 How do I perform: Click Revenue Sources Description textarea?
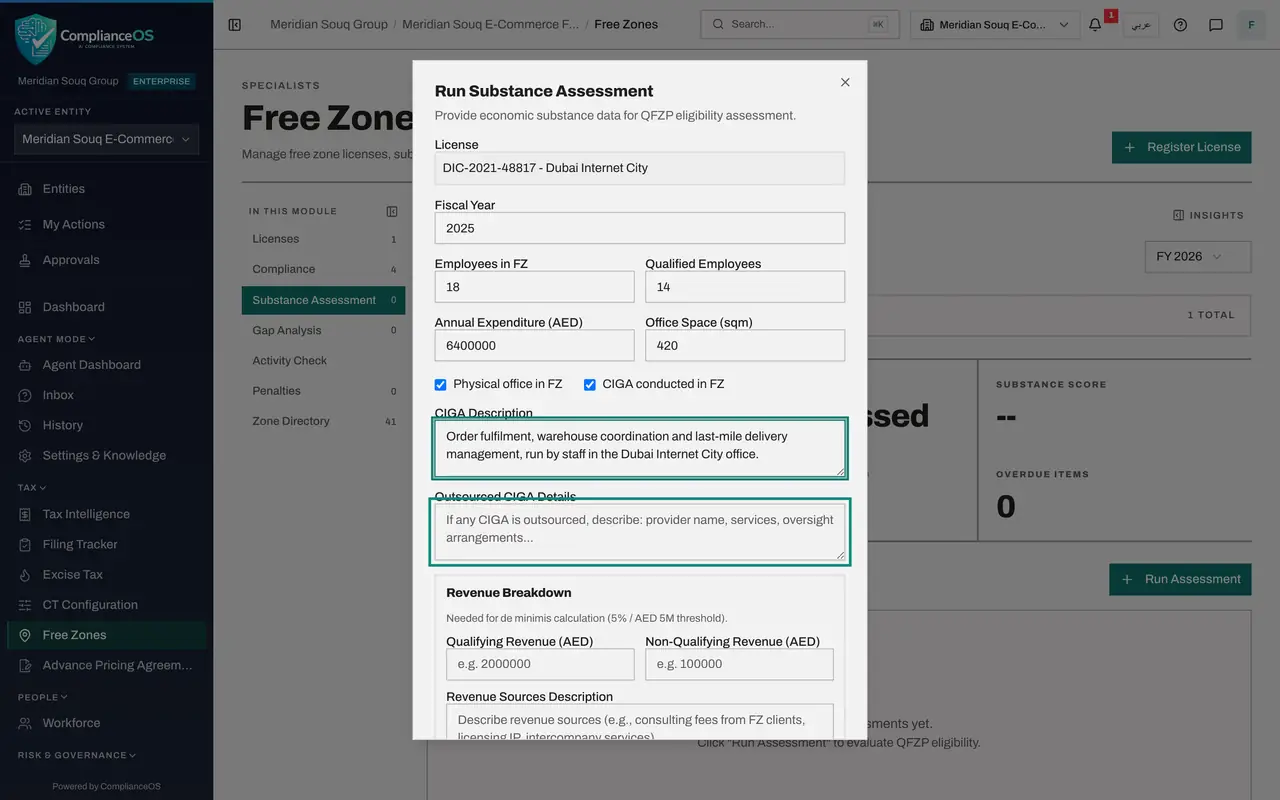tap(640, 722)
